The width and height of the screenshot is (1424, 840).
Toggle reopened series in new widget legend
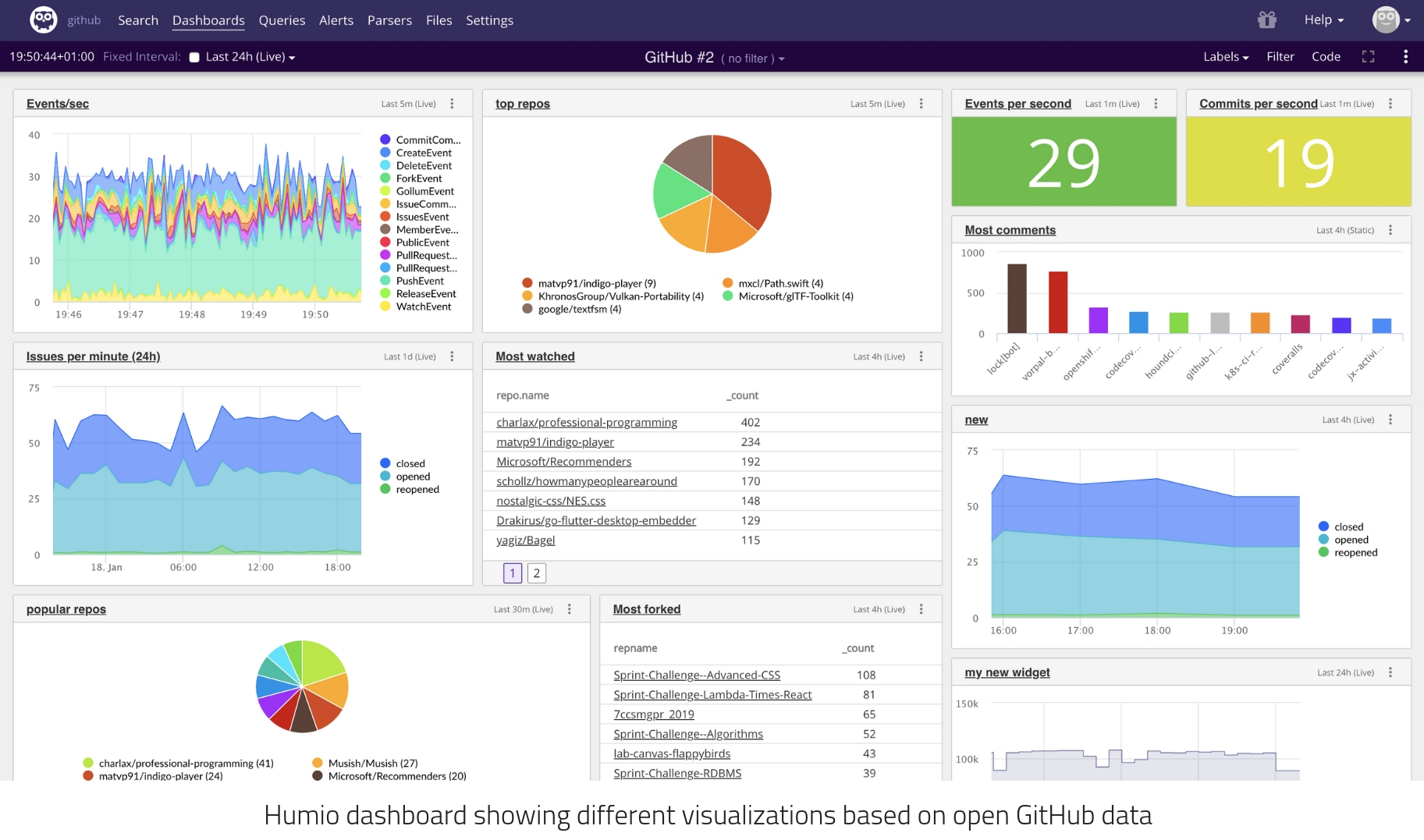click(x=1348, y=552)
